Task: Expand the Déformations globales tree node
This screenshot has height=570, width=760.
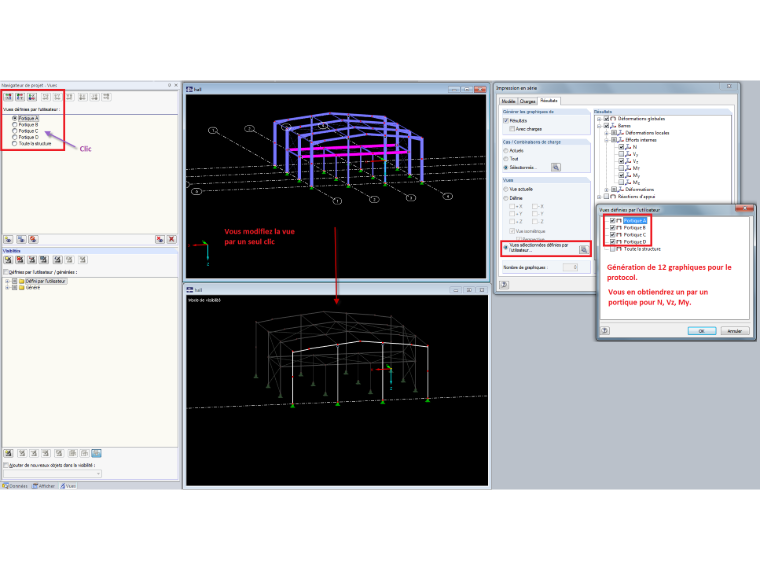Action: tap(599, 119)
